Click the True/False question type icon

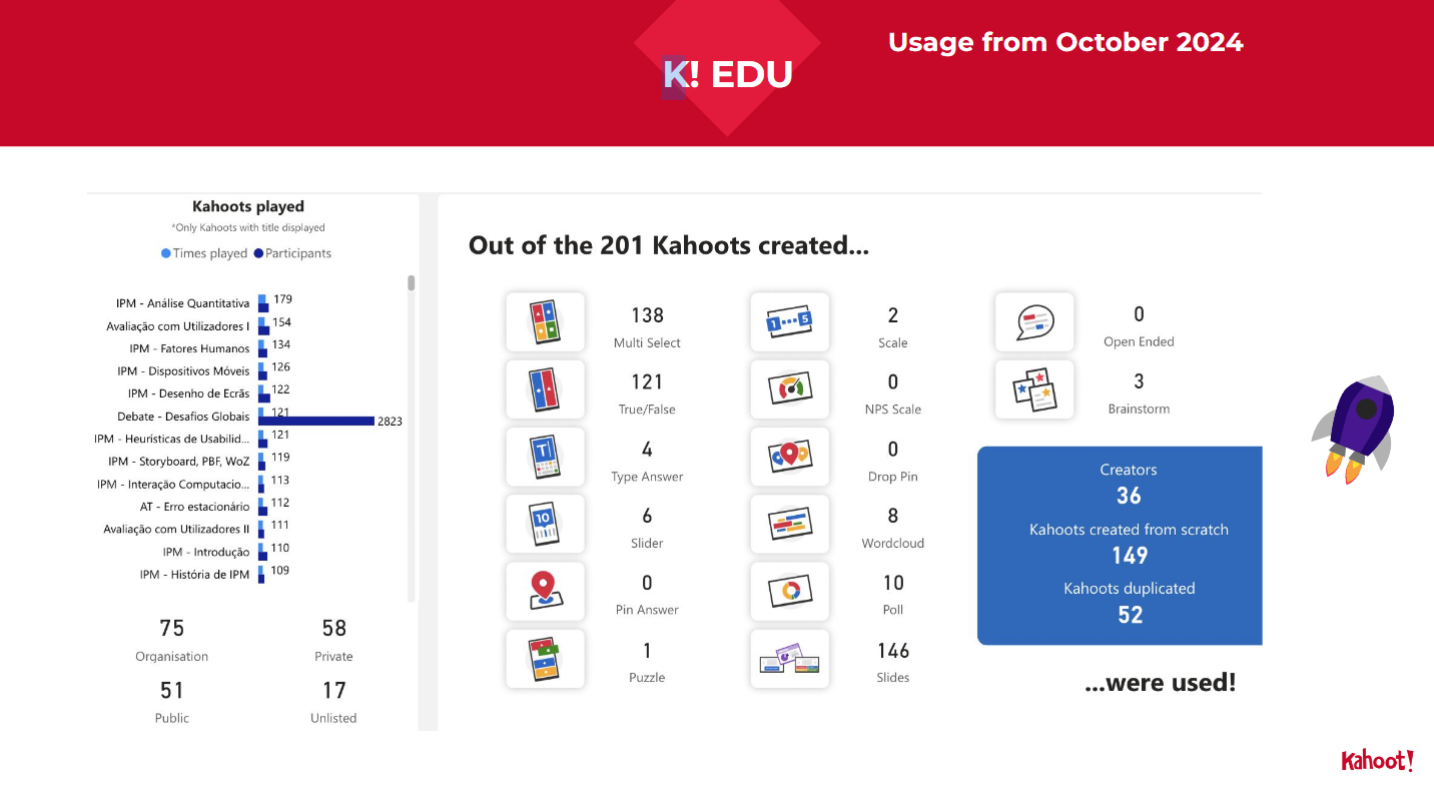(x=545, y=389)
